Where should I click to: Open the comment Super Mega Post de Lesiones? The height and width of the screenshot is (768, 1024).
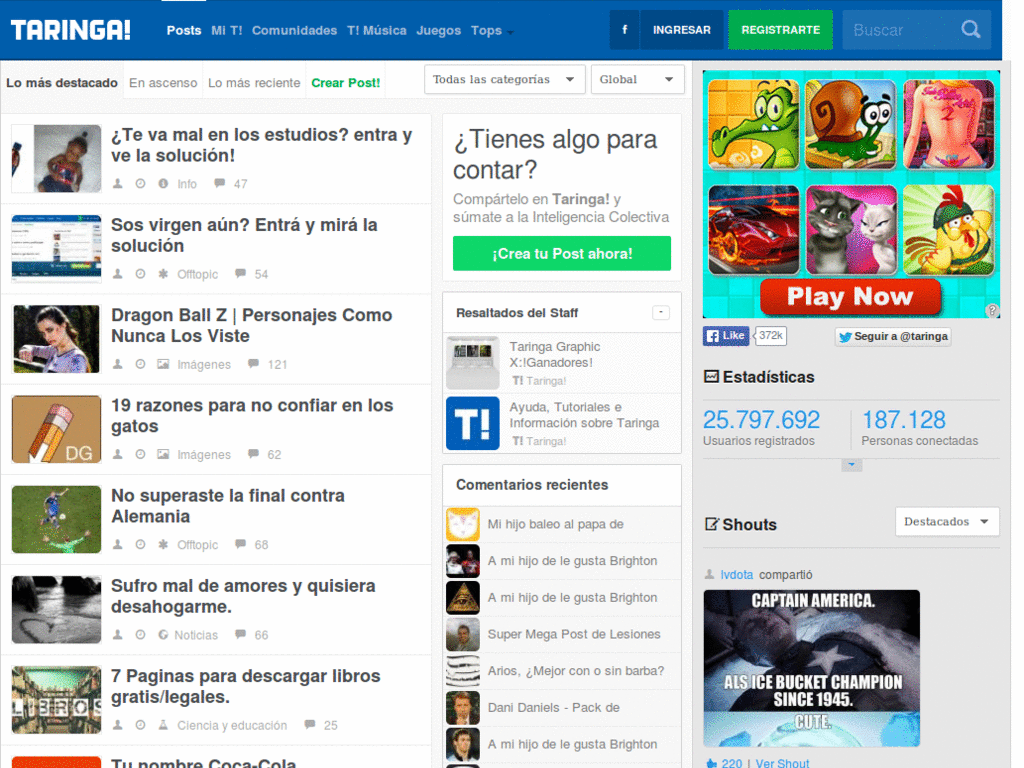click(574, 634)
